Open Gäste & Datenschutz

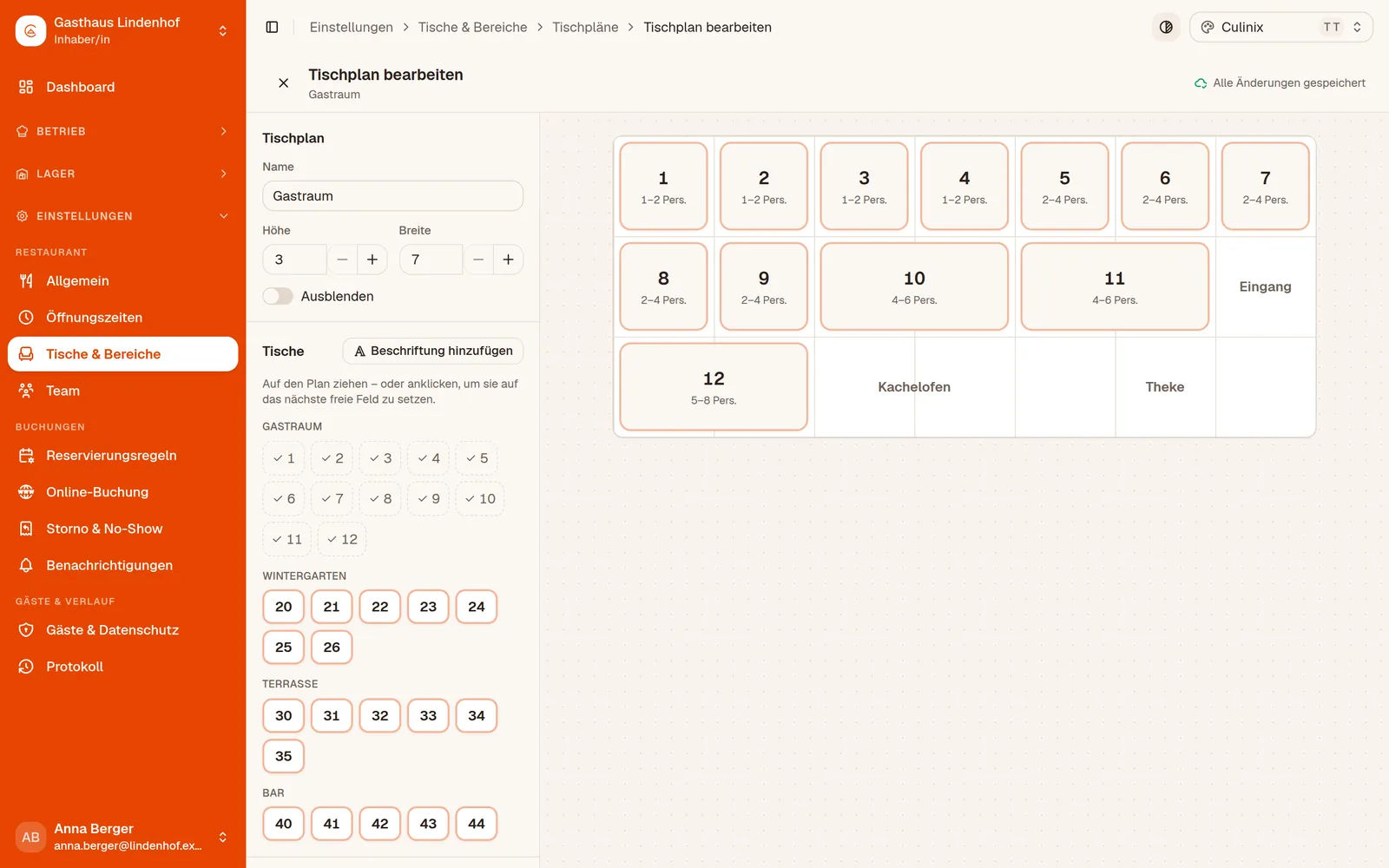[x=122, y=630]
